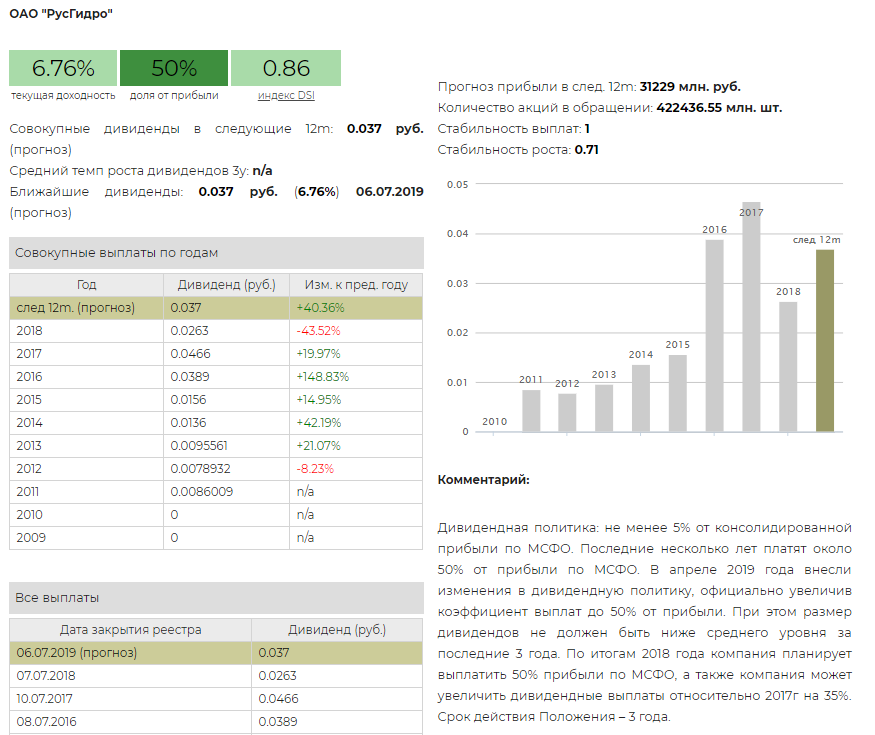Image resolution: width=875 pixels, height=735 pixels.
Task: Click the Изм. к пред. году column header
Action: point(356,285)
